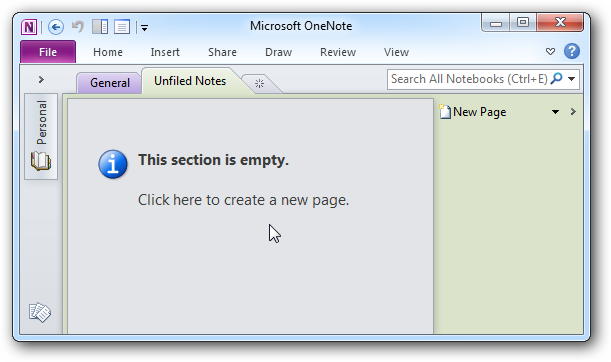Select the General section tab

[110, 83]
